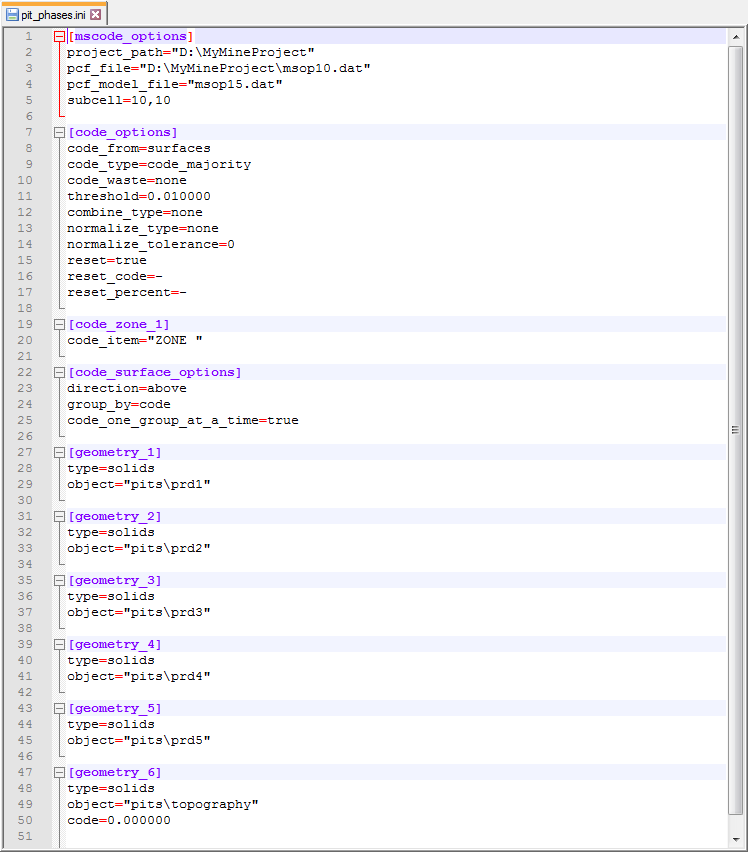Click the threshold=0.010000 line
The width and height of the screenshot is (748, 852).
139,196
